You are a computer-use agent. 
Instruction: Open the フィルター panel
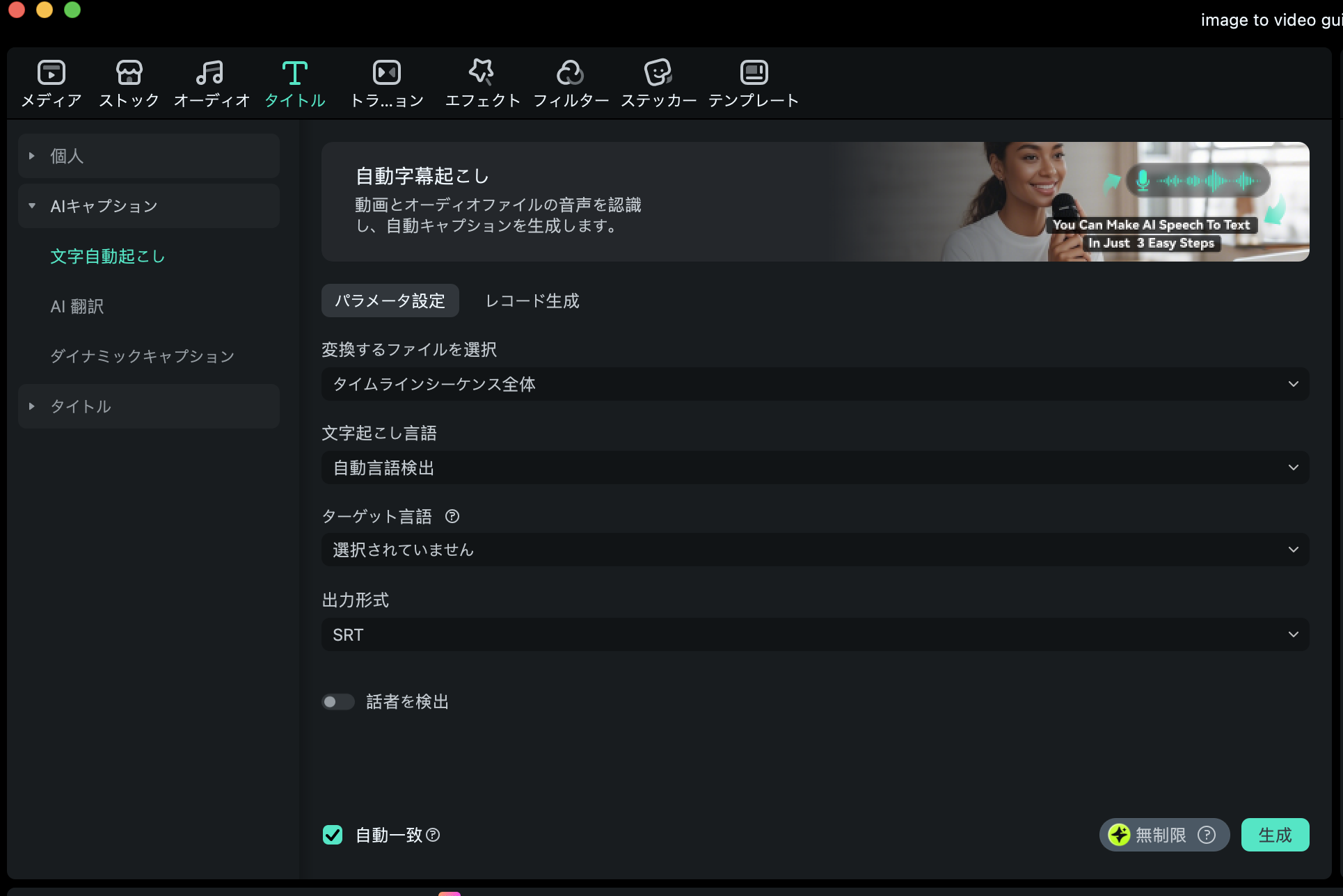coord(571,82)
